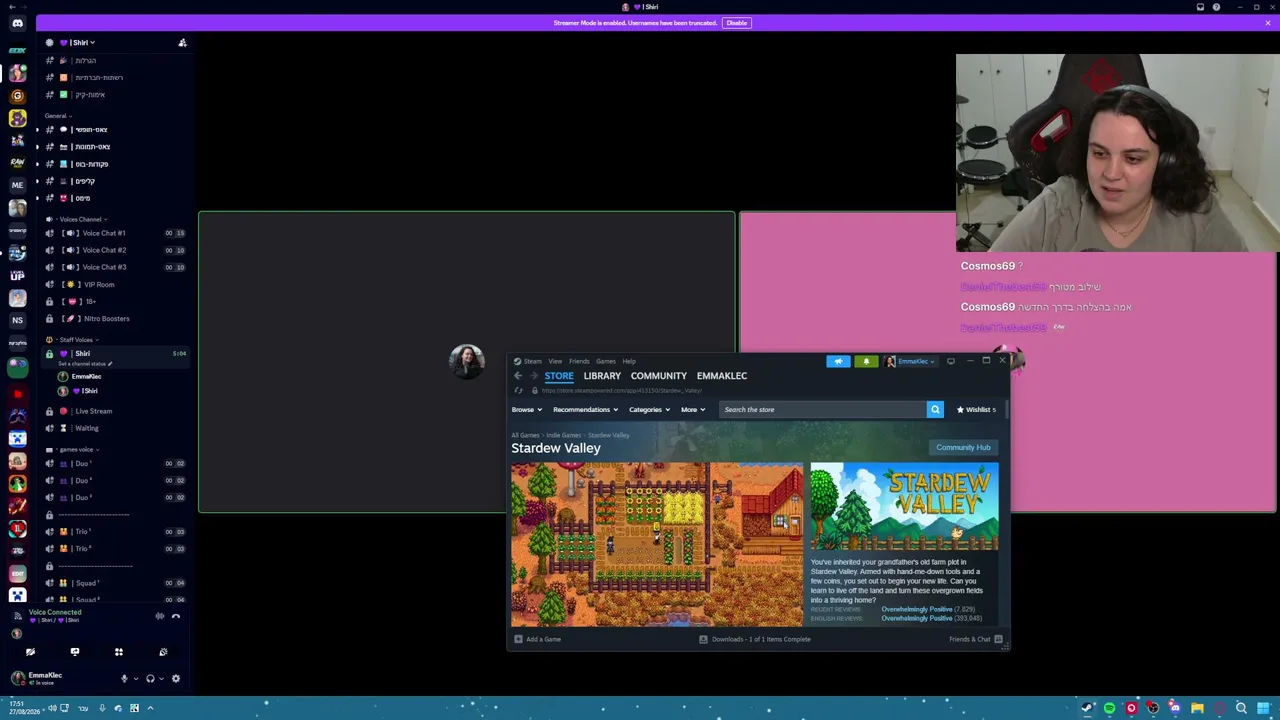Start an activity in Discord voice panel
The image size is (1280, 720).
click(118, 652)
